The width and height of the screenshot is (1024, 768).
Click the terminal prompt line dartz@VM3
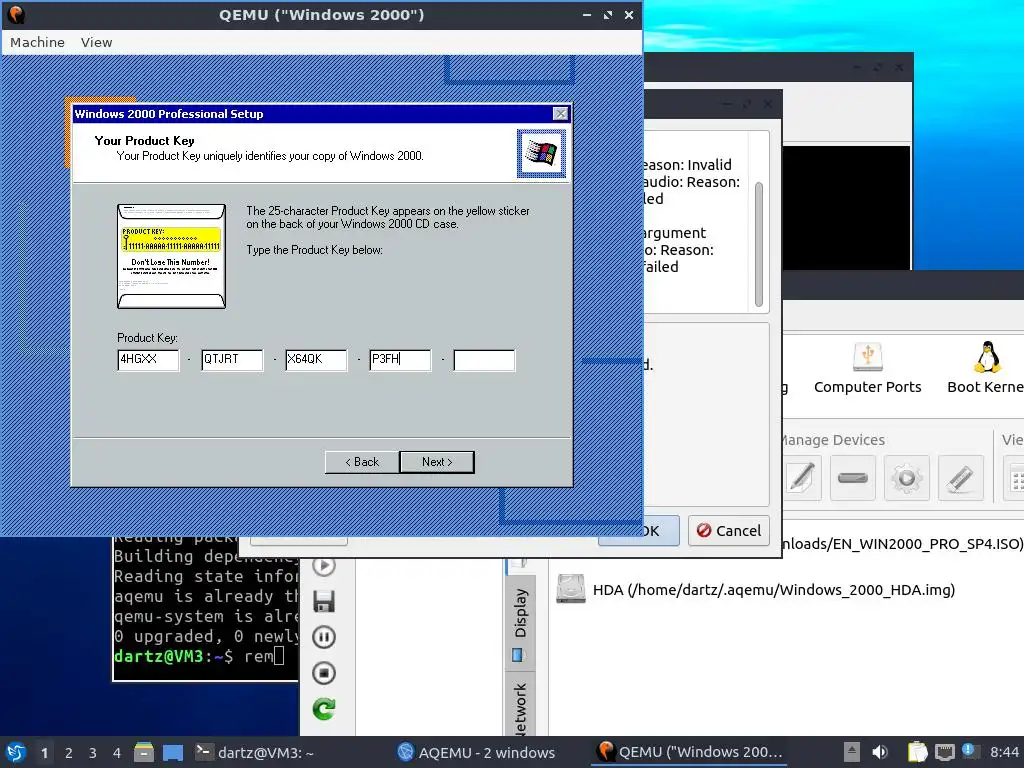[x=199, y=656]
